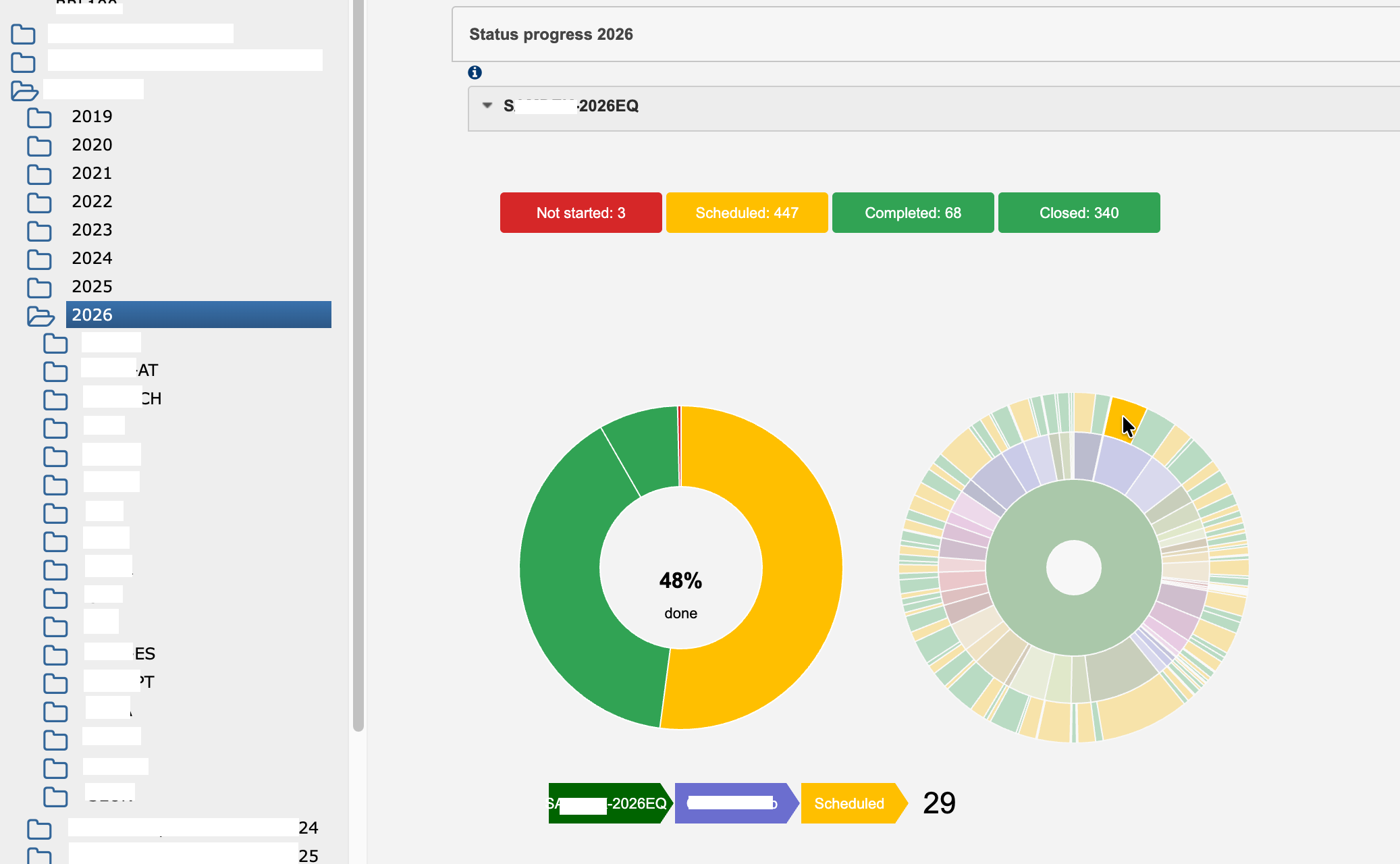Click the Closed: 340 status button
The height and width of the screenshot is (864, 1400).
pos(1079,213)
